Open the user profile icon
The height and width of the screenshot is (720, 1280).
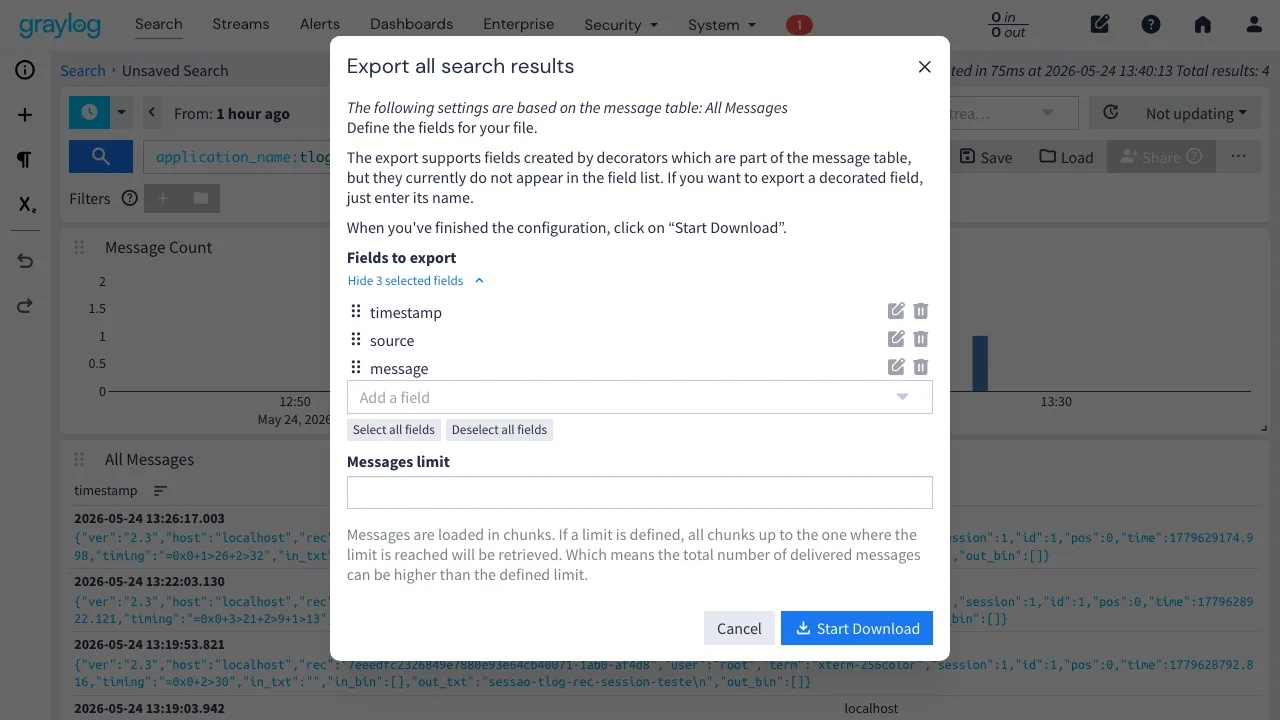click(x=1254, y=24)
